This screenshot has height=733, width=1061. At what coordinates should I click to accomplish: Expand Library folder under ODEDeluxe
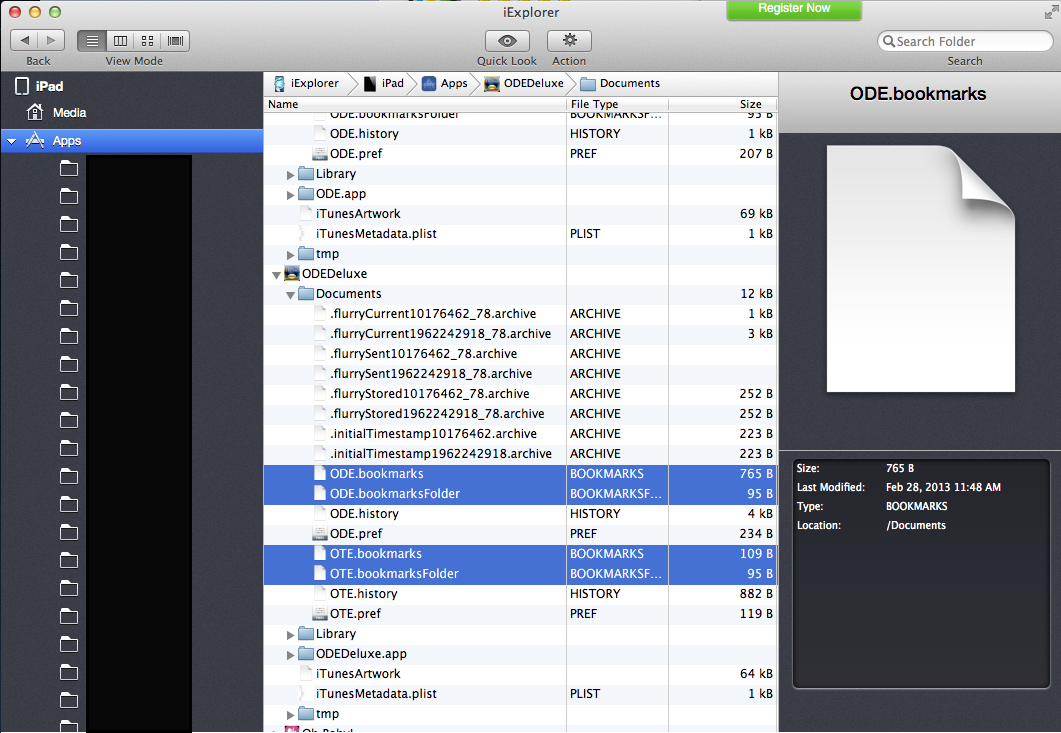(x=290, y=635)
